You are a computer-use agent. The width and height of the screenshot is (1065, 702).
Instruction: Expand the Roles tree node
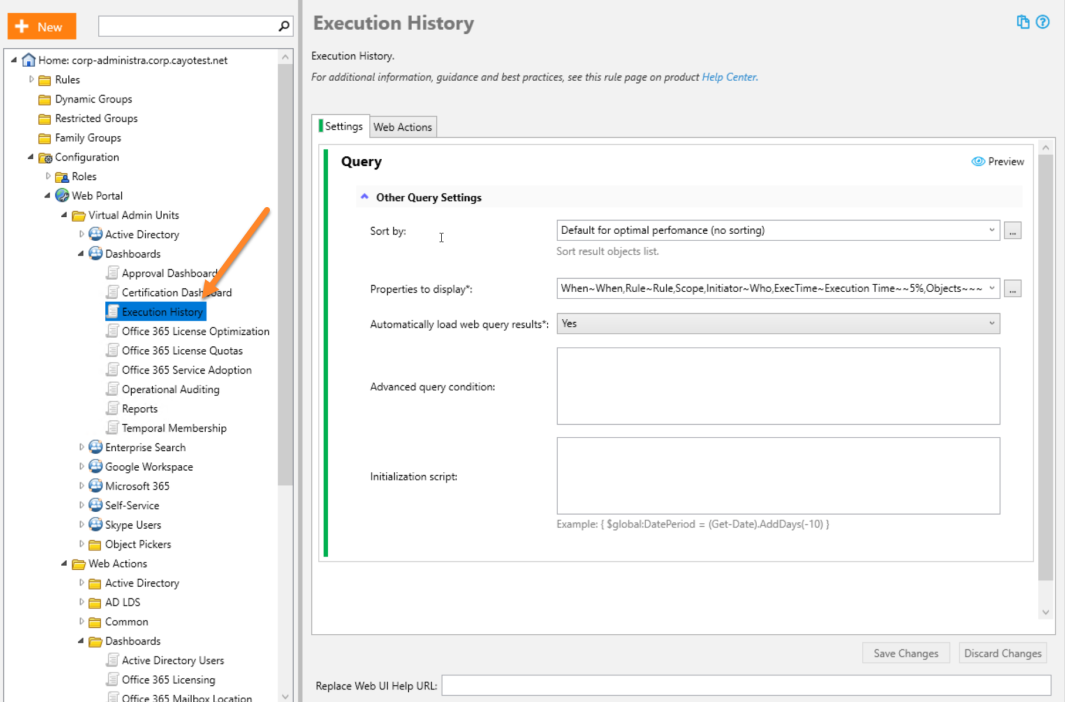48,176
